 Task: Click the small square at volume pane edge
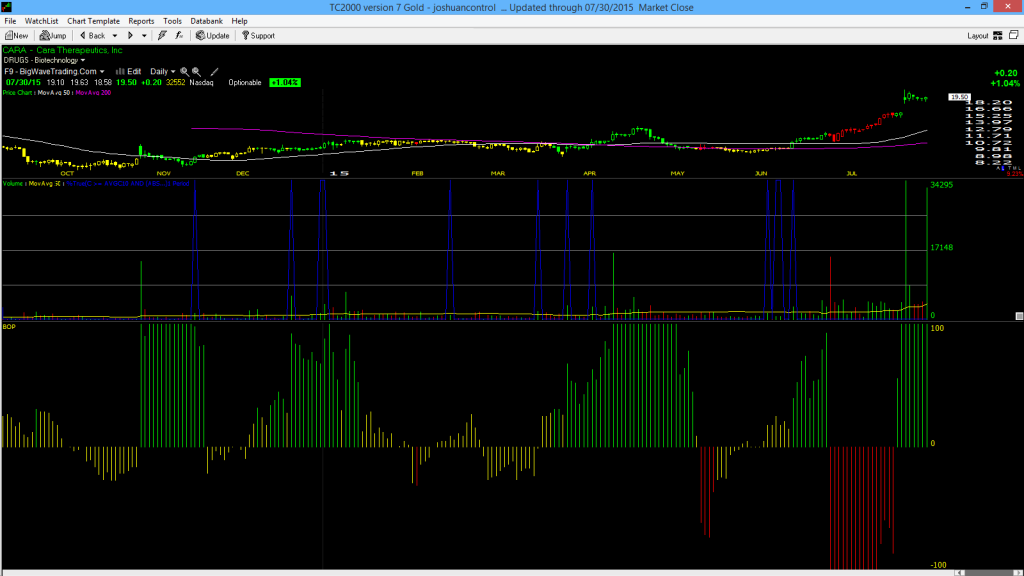click(x=1019, y=316)
